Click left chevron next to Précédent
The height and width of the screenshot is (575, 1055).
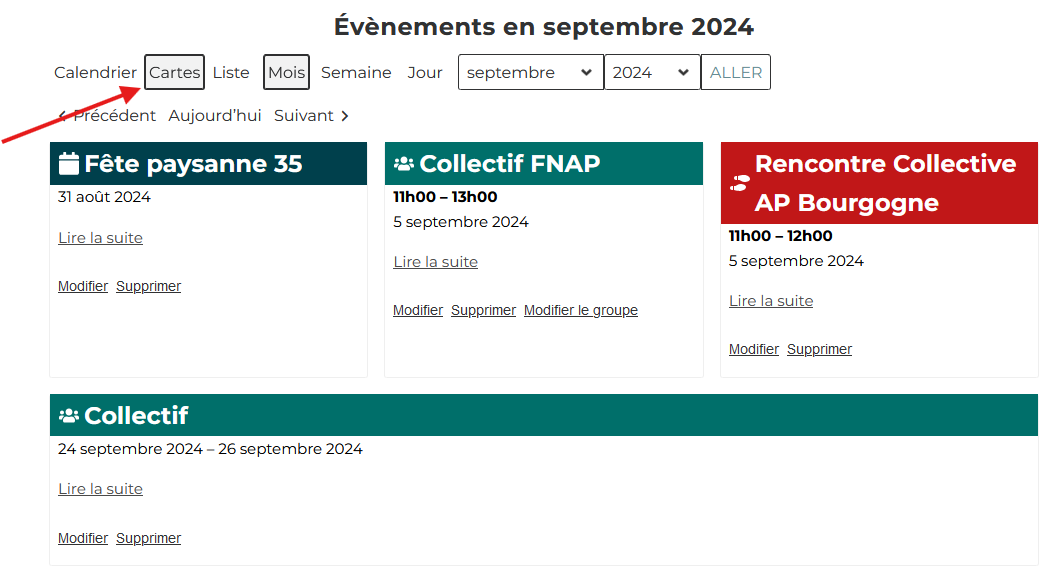point(63,116)
